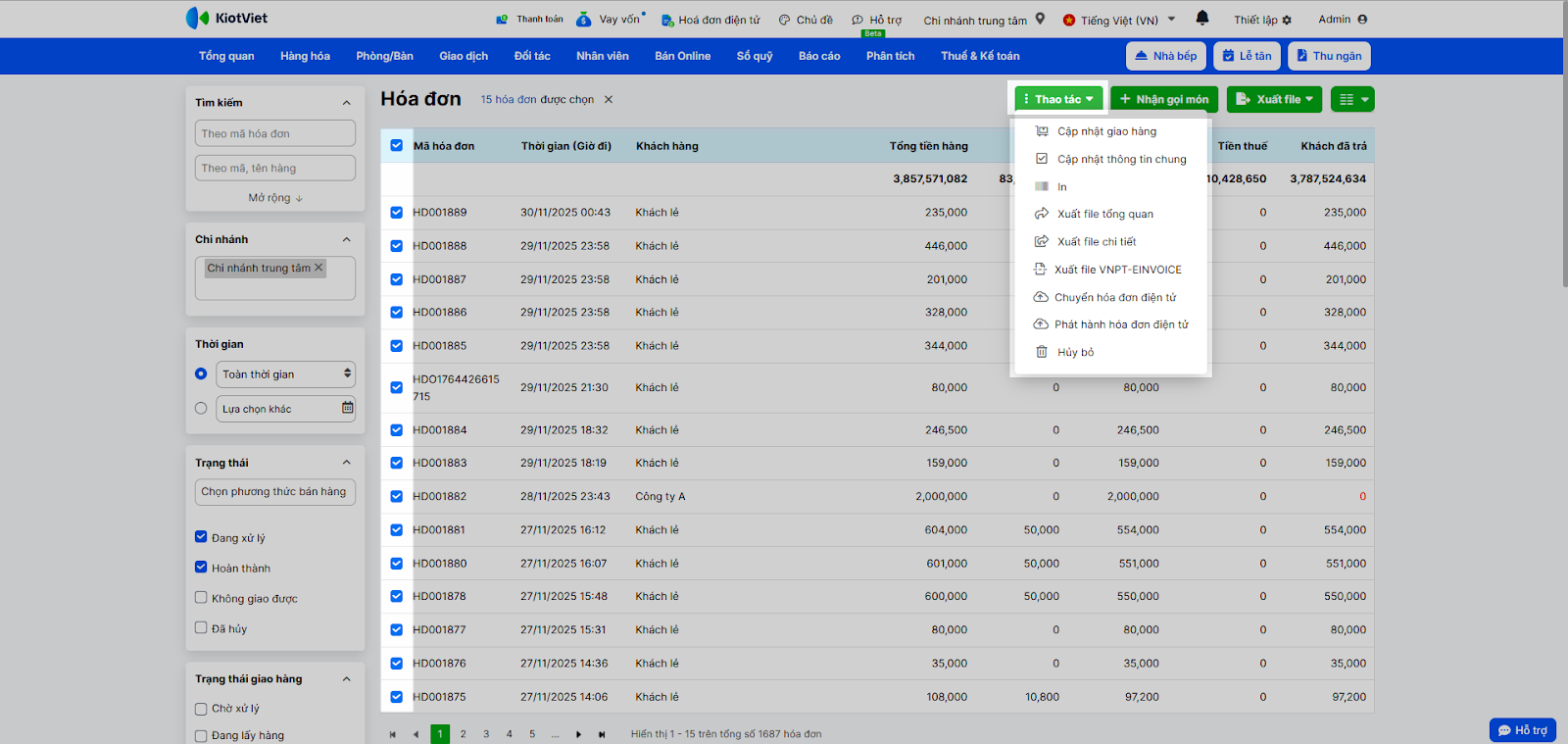1568x744 pixels.
Task: Select the Lựa chọn khác radio button
Action: (201, 409)
